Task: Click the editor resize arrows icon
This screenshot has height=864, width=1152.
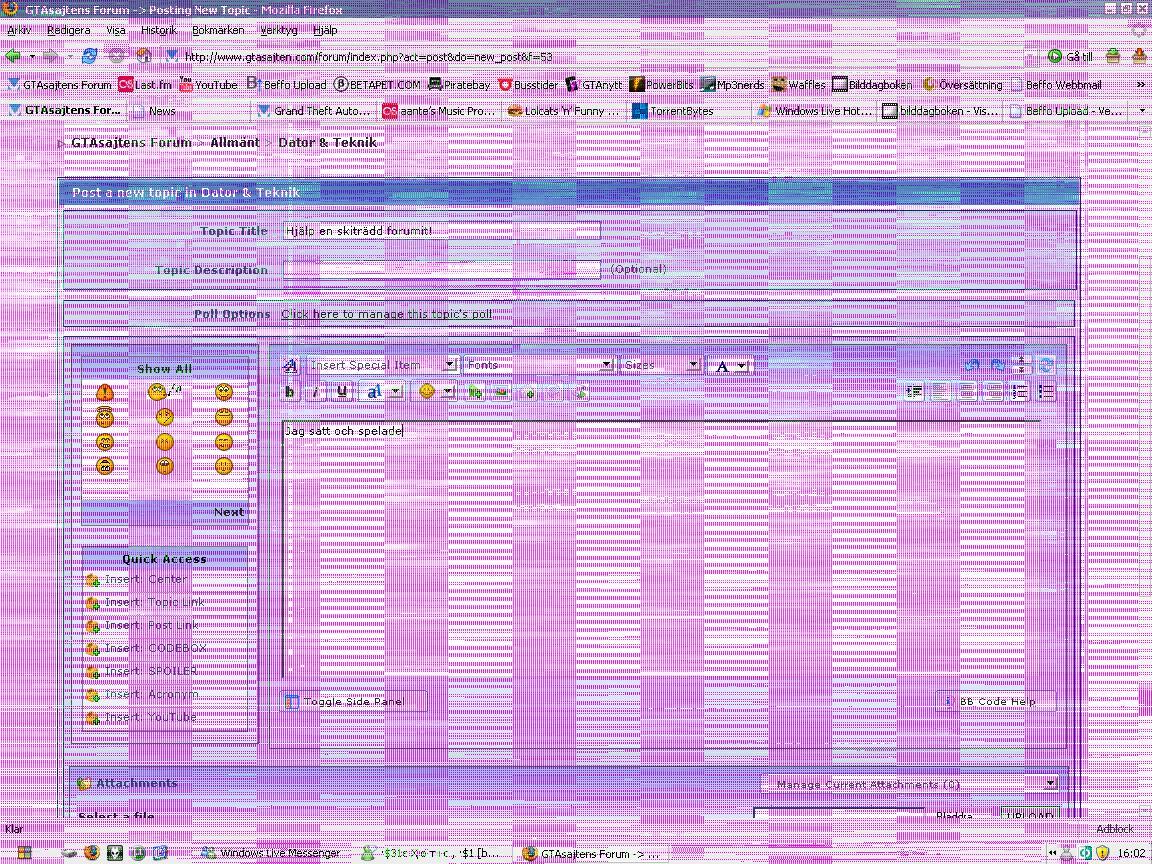Action: 1021,365
